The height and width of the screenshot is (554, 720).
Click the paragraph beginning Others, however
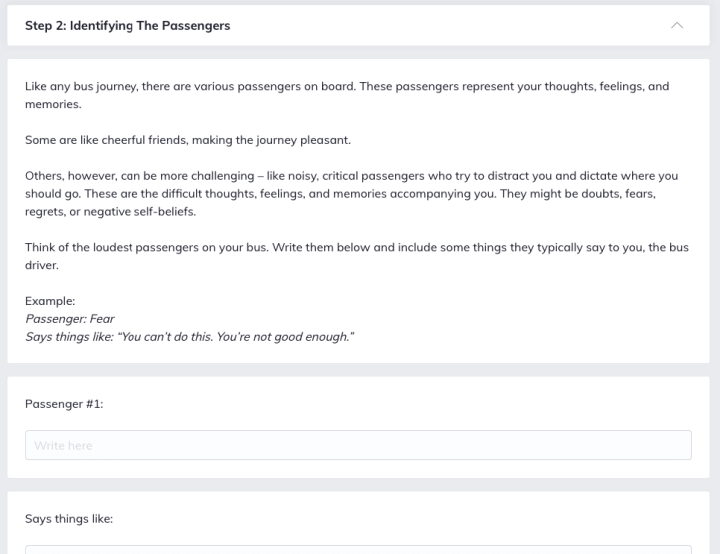pos(352,193)
